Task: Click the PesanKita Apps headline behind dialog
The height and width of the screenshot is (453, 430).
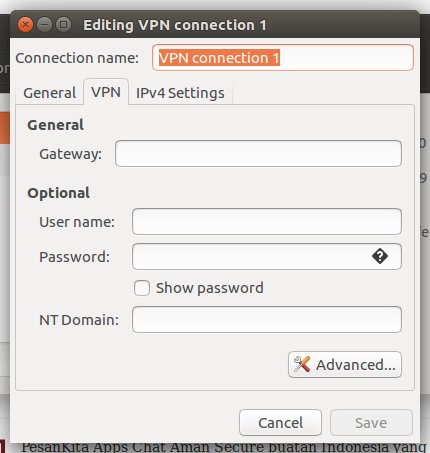Action: 224,447
